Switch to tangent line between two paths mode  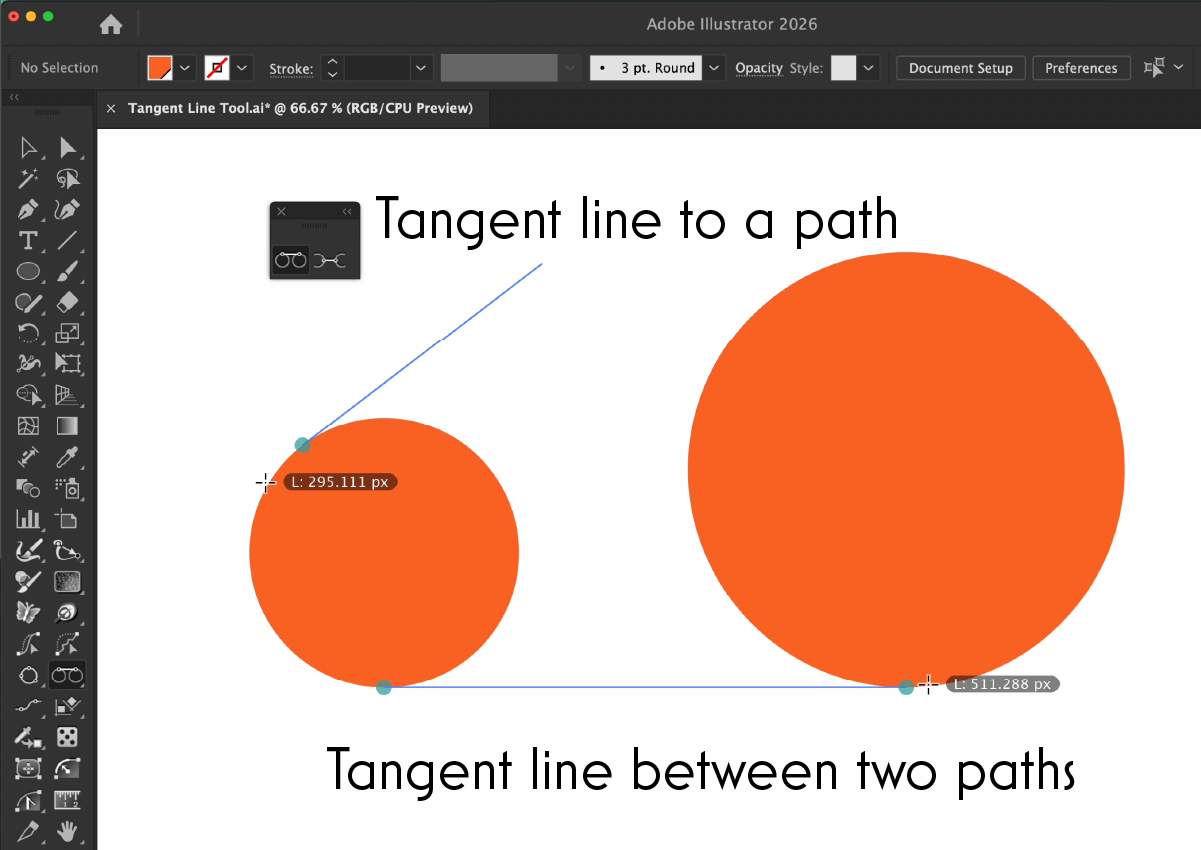(x=330, y=261)
